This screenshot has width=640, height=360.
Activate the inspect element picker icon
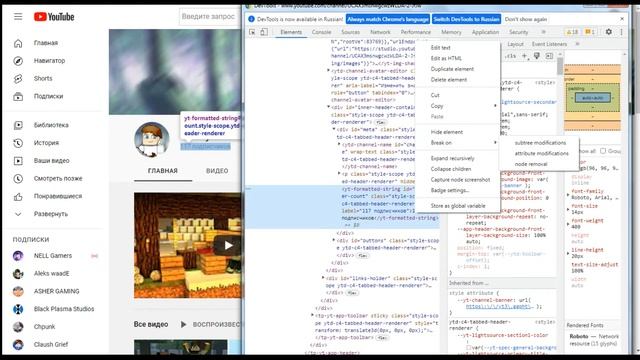coord(252,32)
